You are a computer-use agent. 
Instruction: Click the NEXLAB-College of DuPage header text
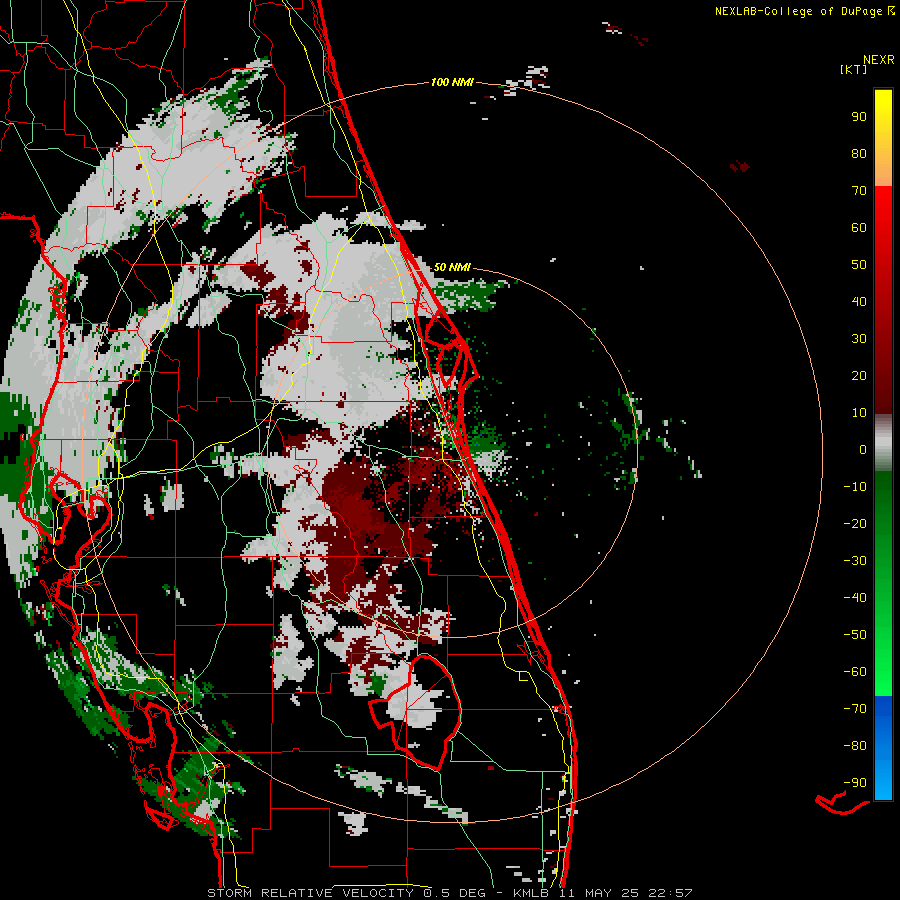click(x=805, y=11)
